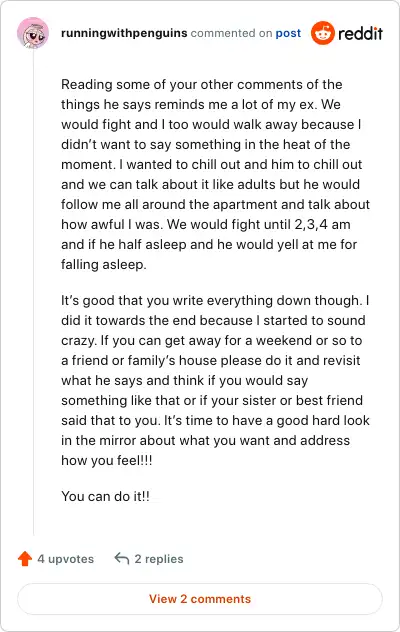The height and width of the screenshot is (632, 400).
Task: Click the reddit wordmark text
Action: tap(360, 33)
